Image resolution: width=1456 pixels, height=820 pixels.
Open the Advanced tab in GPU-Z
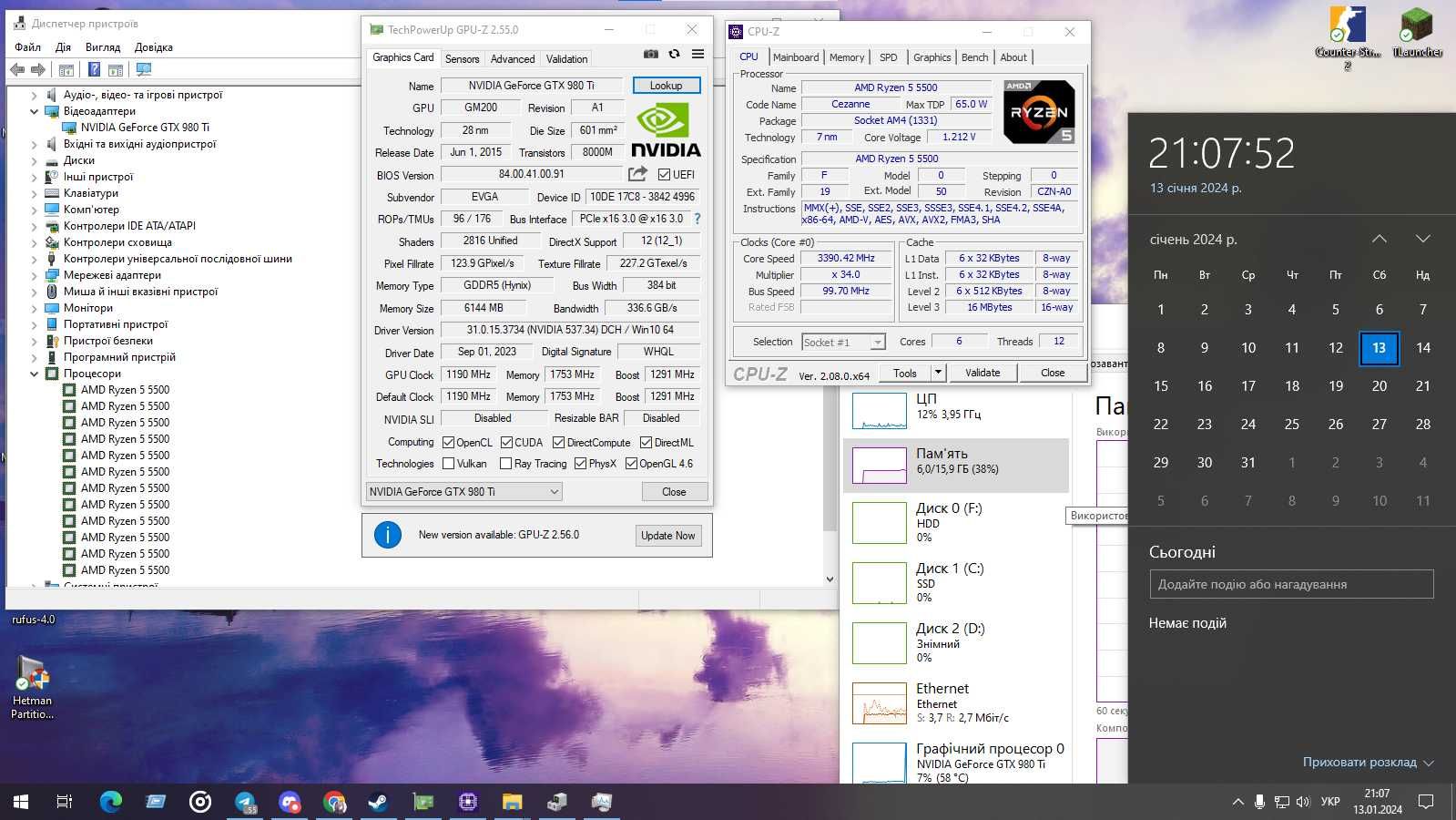pyautogui.click(x=513, y=59)
